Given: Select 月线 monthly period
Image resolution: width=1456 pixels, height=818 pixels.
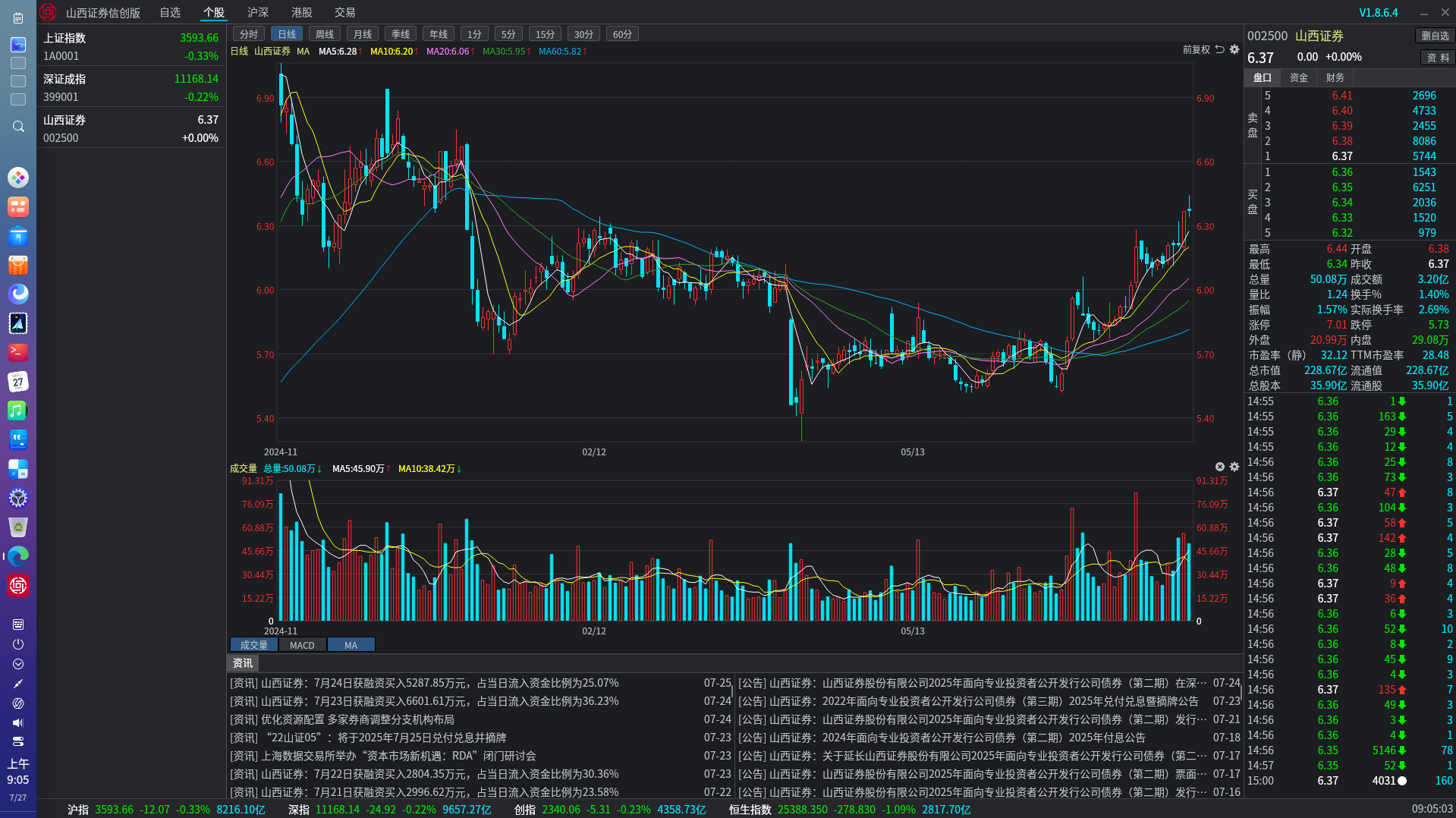Looking at the screenshot, I should coord(363,34).
